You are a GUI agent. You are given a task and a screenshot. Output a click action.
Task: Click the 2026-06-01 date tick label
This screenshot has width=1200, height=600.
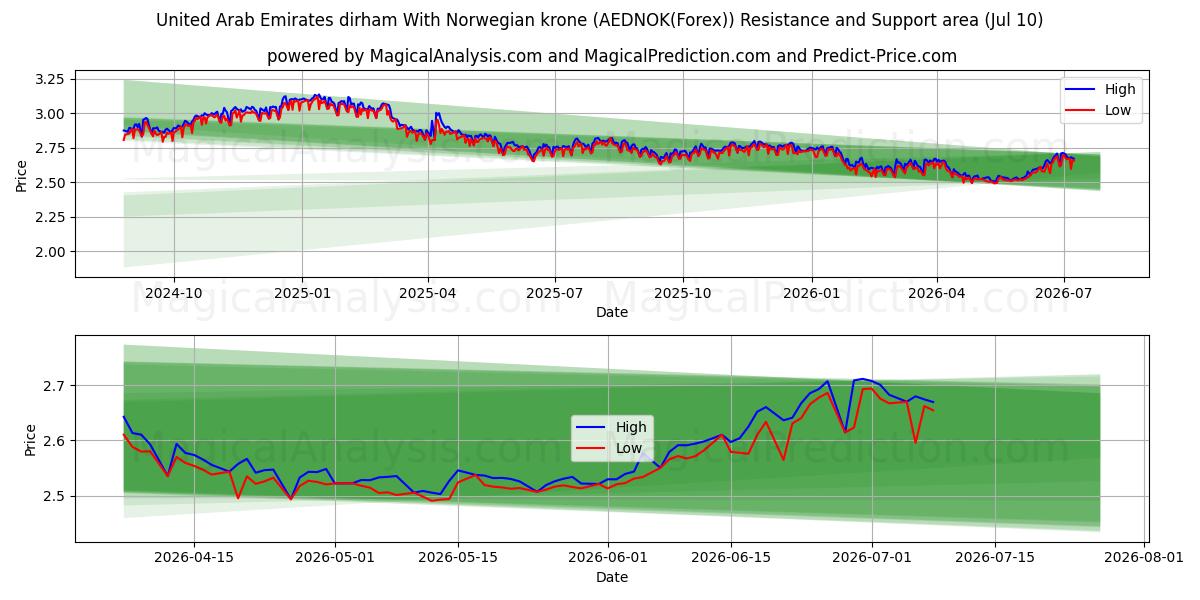pos(608,558)
